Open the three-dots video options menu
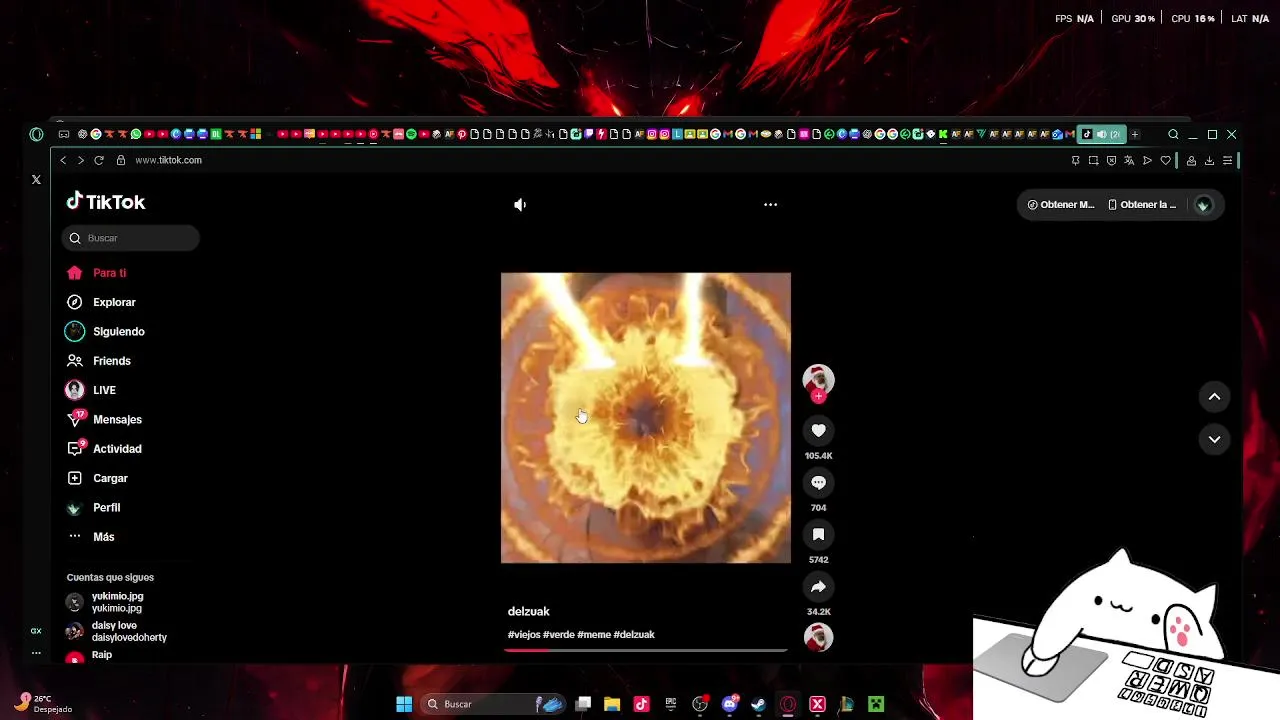The width and height of the screenshot is (1280, 720). (770, 204)
